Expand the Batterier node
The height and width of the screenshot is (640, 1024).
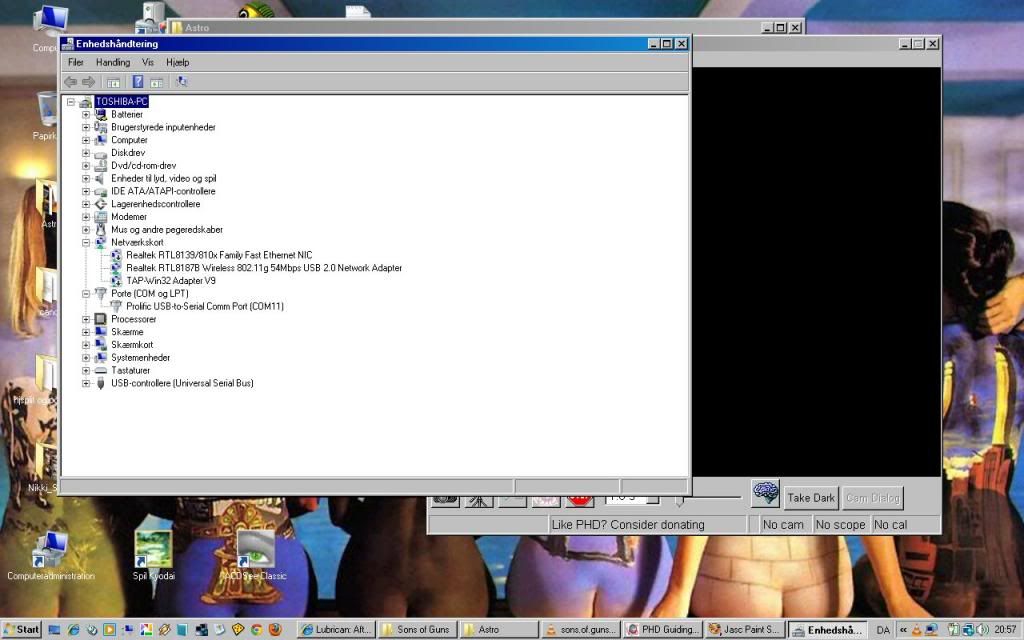pyautogui.click(x=86, y=114)
